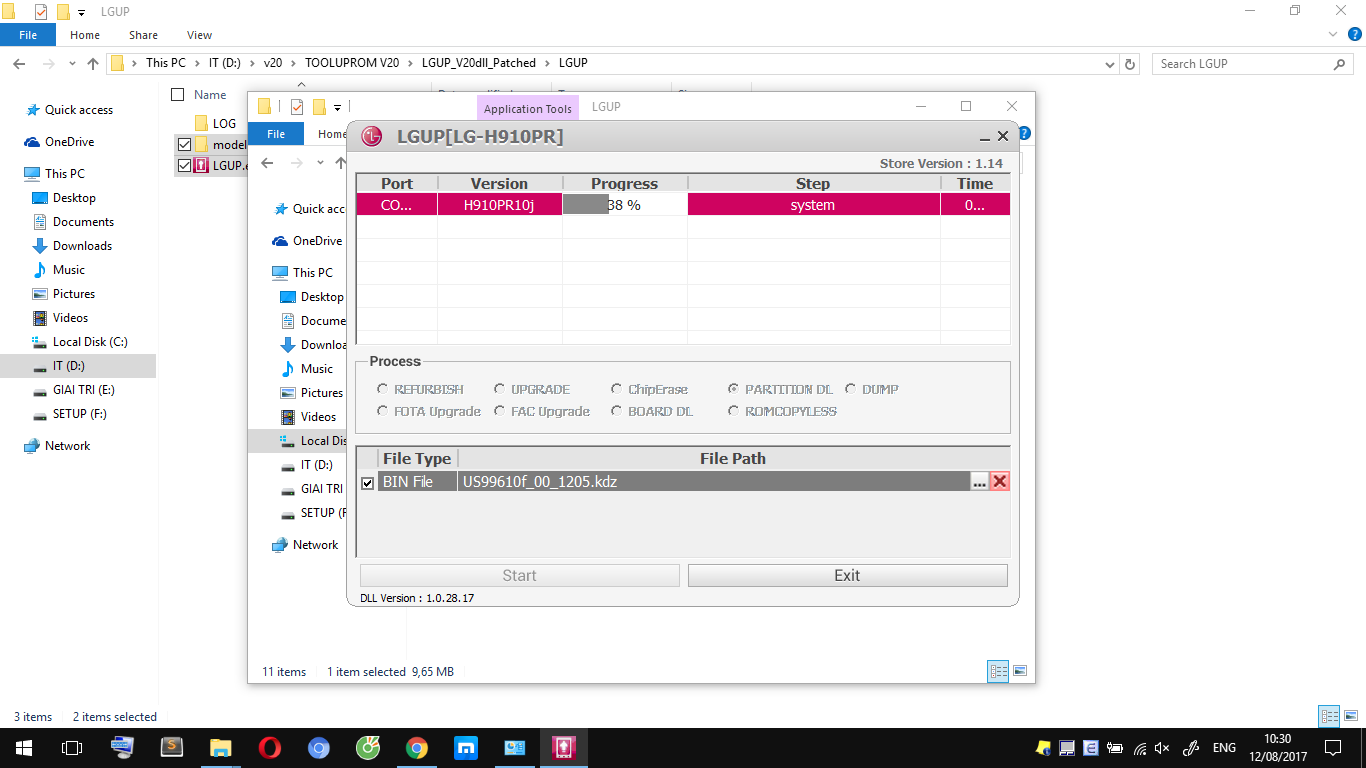Expand the address bar history dropdown
The width and height of the screenshot is (1366, 768).
pos(1110,64)
